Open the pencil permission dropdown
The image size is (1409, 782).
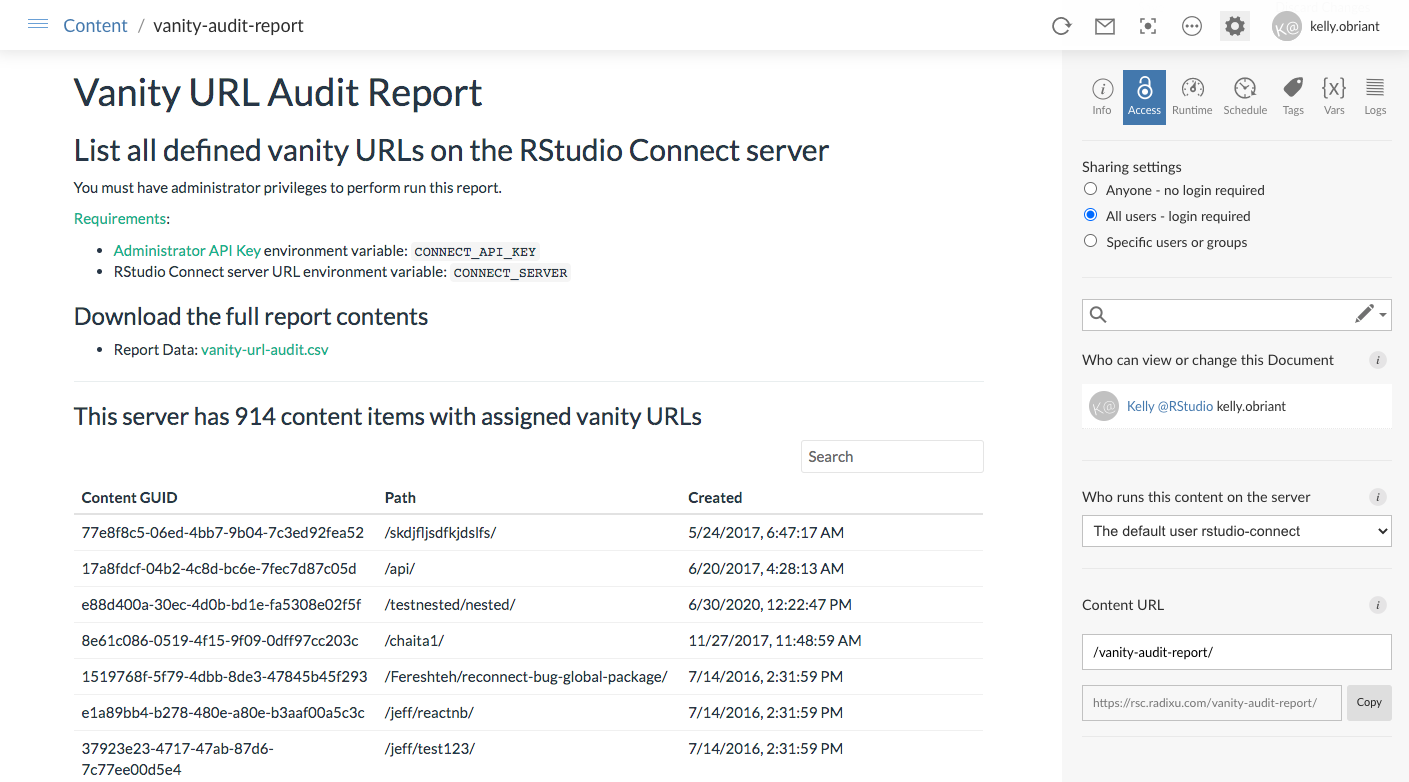point(1371,314)
